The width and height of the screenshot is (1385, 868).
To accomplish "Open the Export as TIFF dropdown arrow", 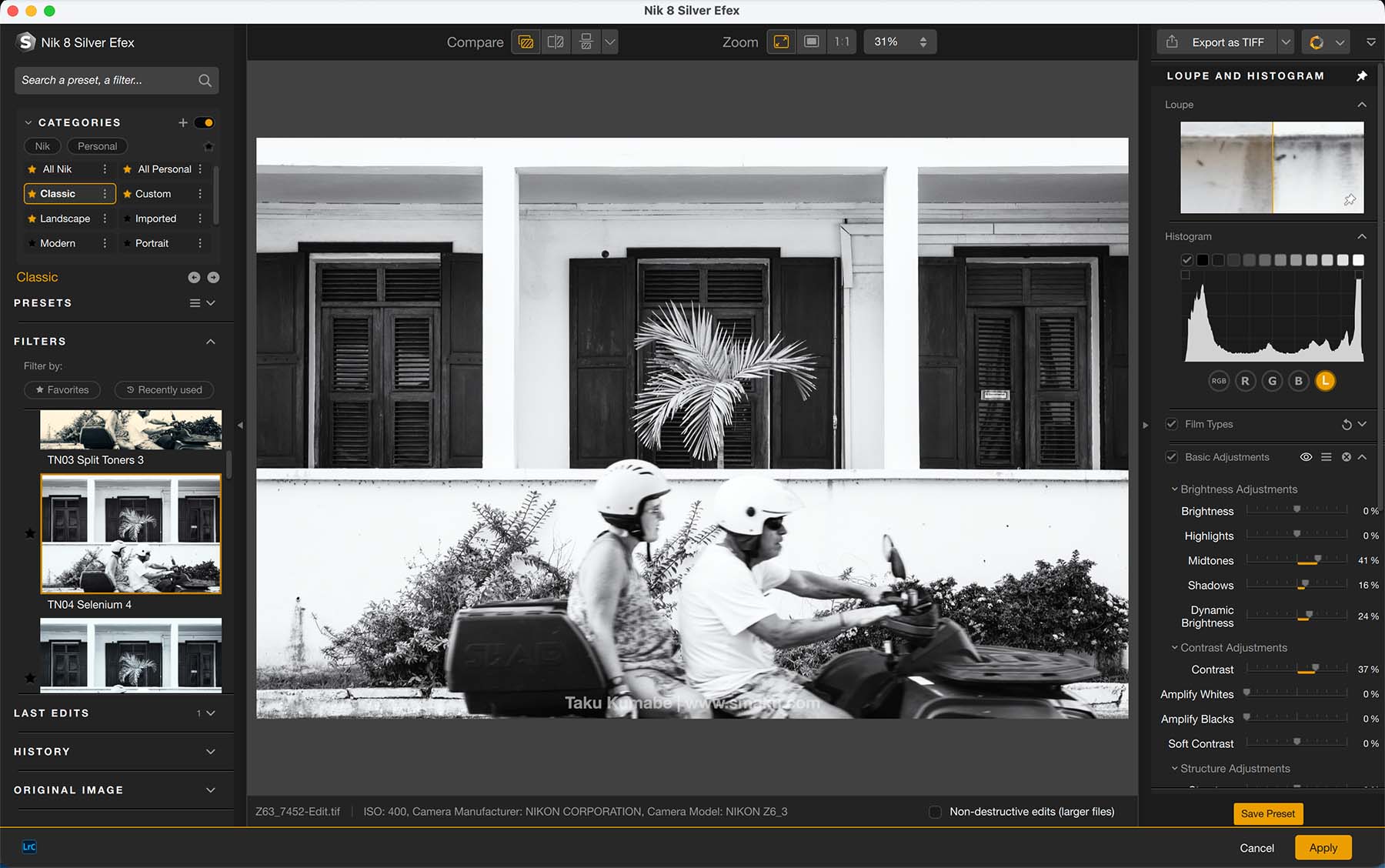I will pos(1286,42).
